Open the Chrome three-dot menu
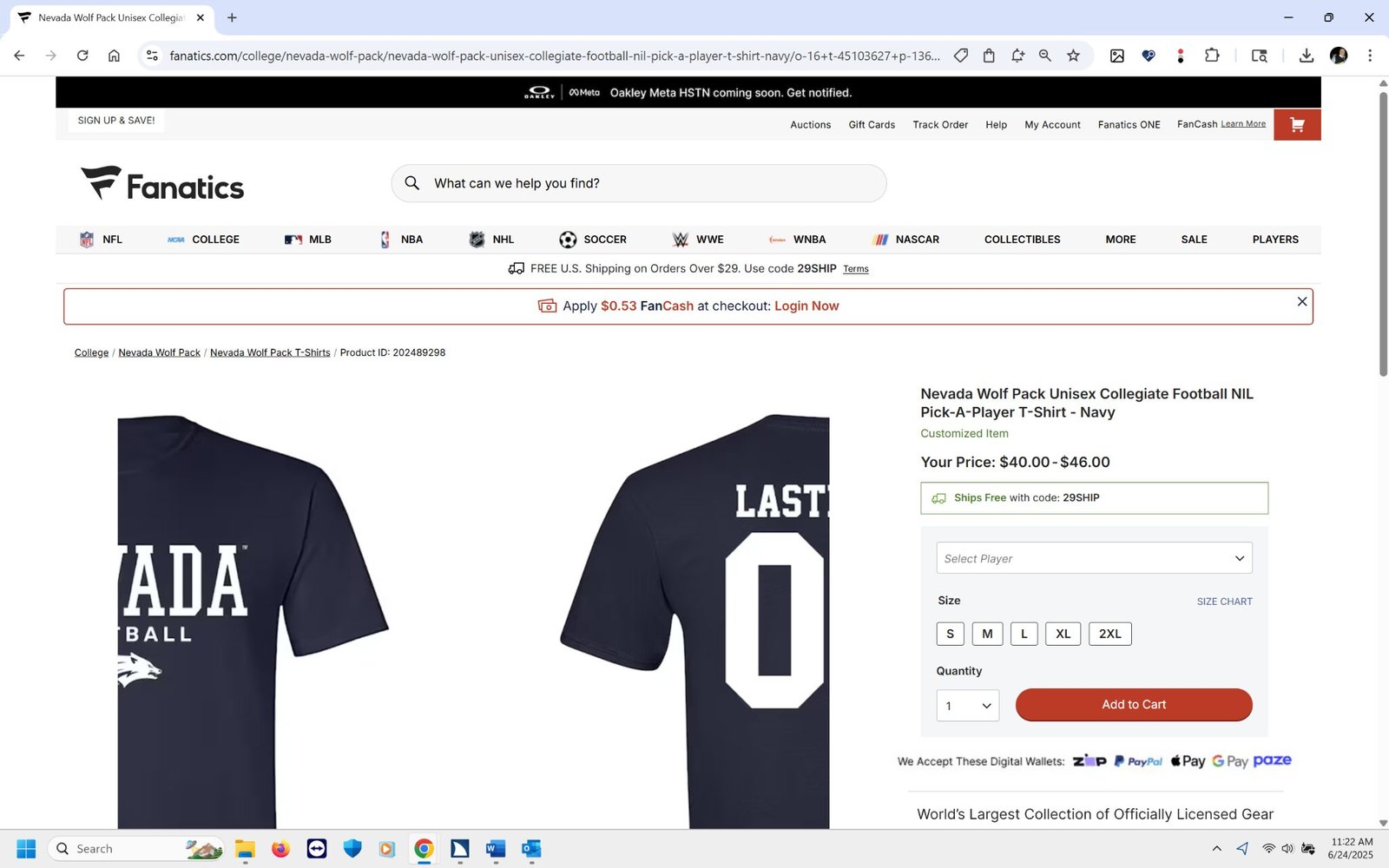 point(1370,56)
